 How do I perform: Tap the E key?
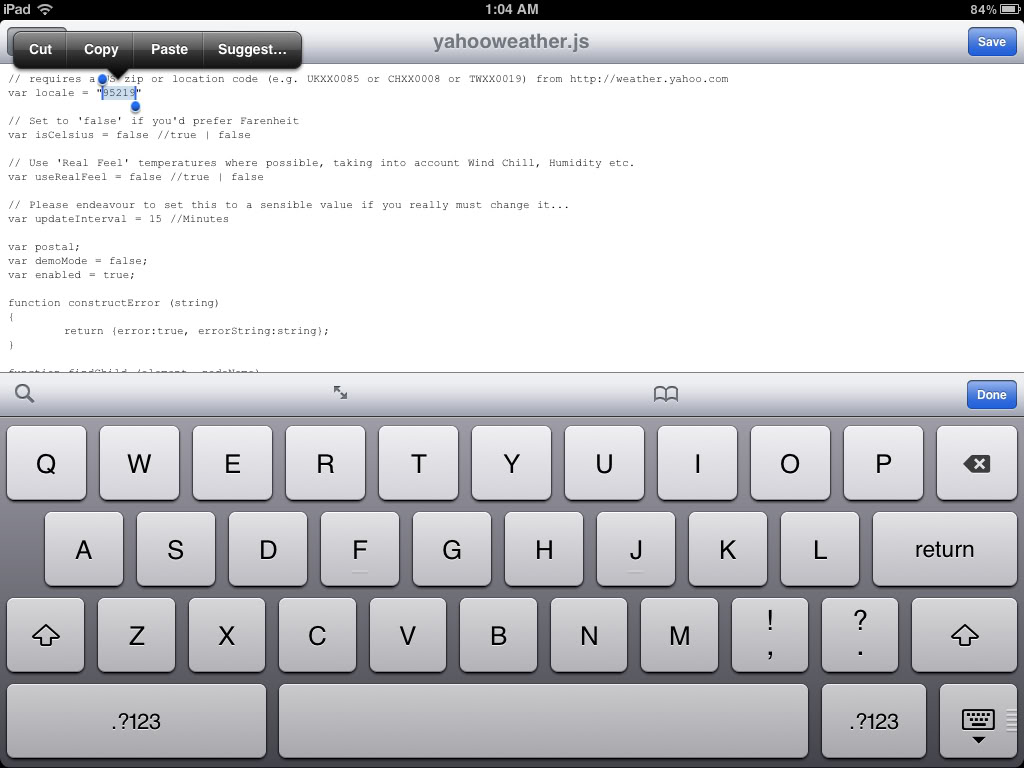(x=232, y=463)
